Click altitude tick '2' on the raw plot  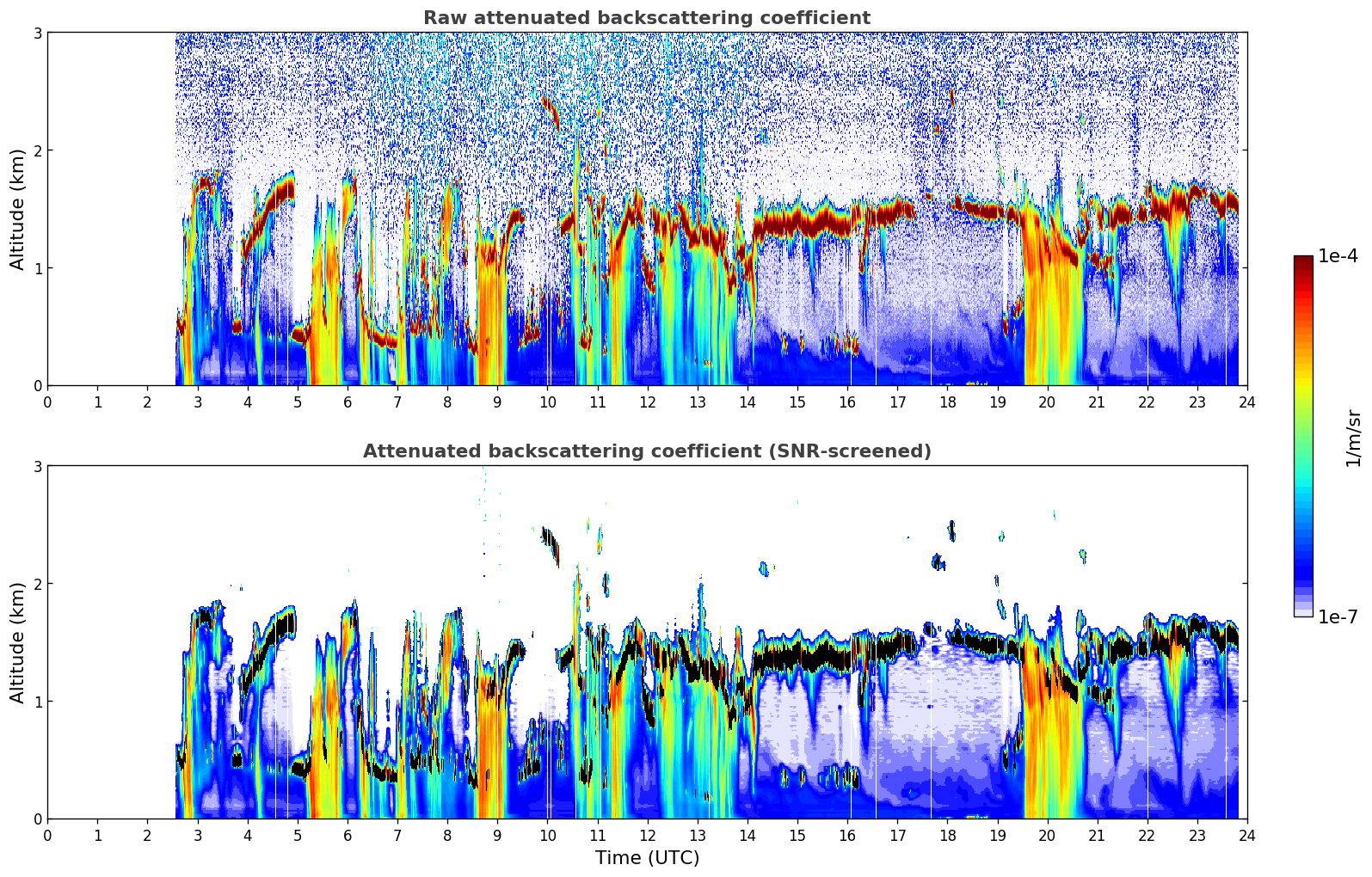37,150
